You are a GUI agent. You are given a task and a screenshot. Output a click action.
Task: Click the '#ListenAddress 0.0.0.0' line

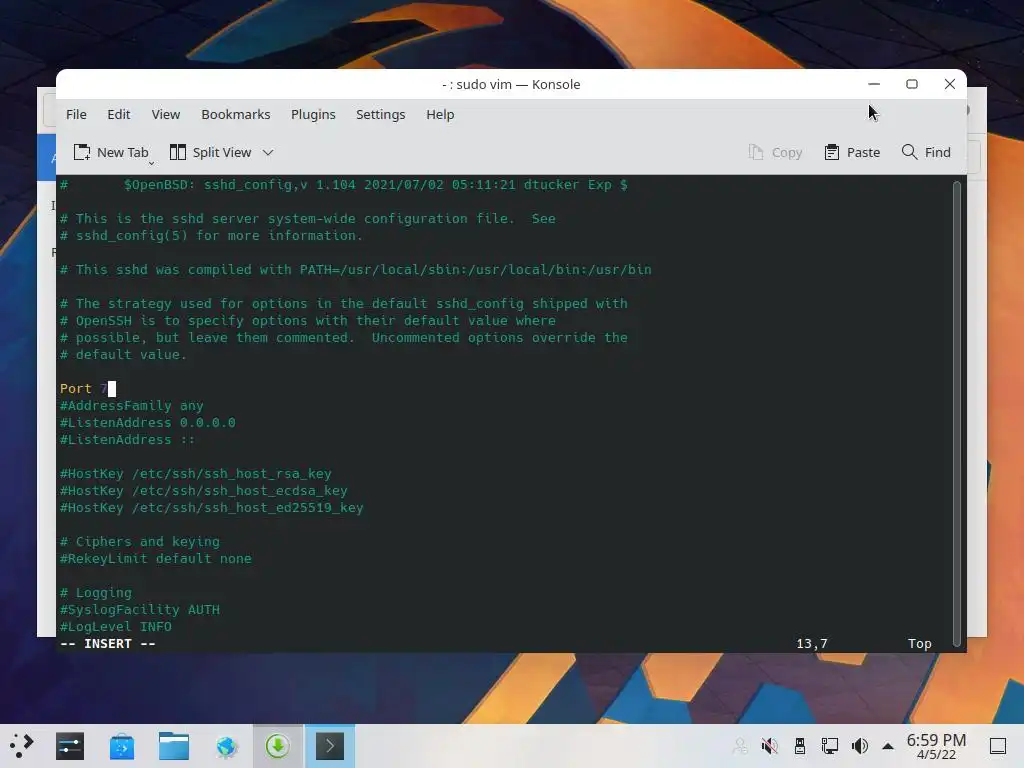[x=148, y=423]
